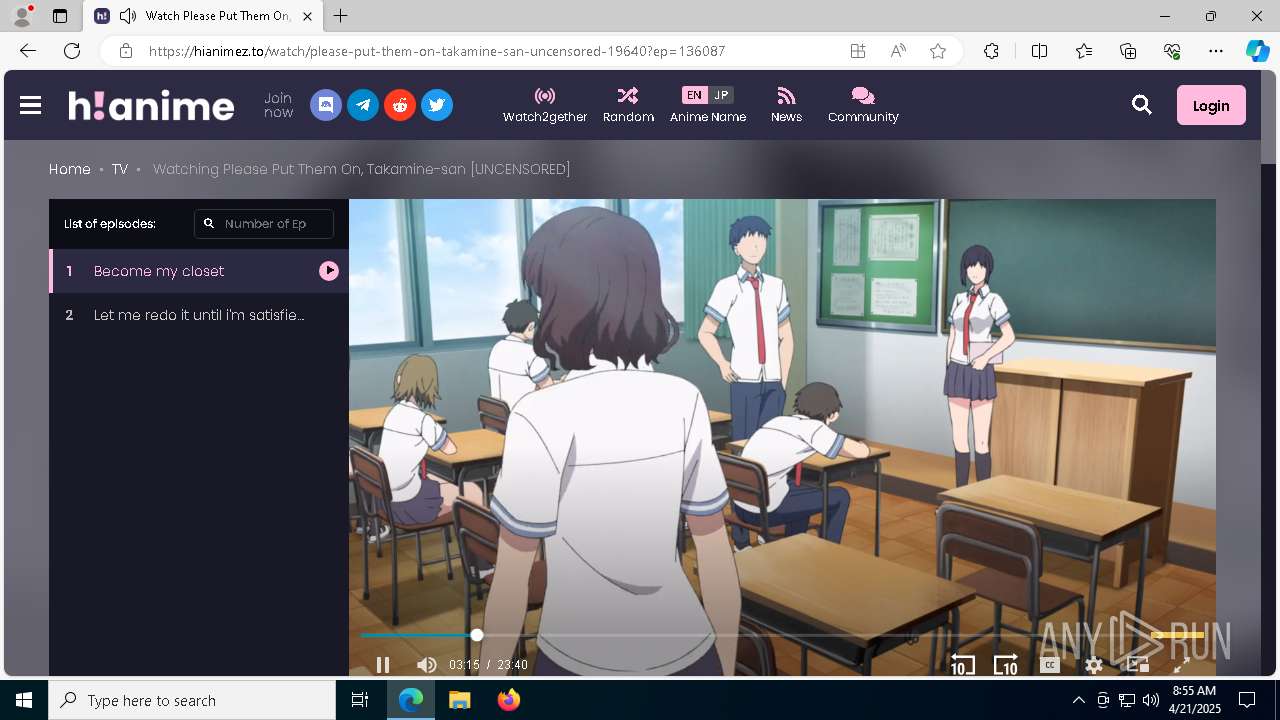Select episode 1 Become my closet

pos(199,271)
